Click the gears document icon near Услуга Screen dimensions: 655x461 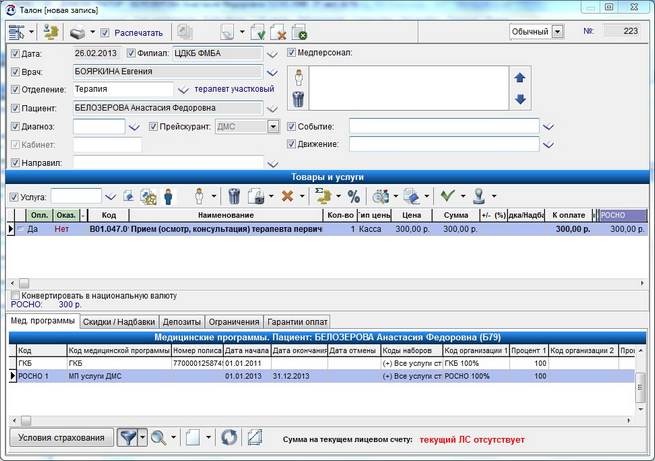pos(148,197)
